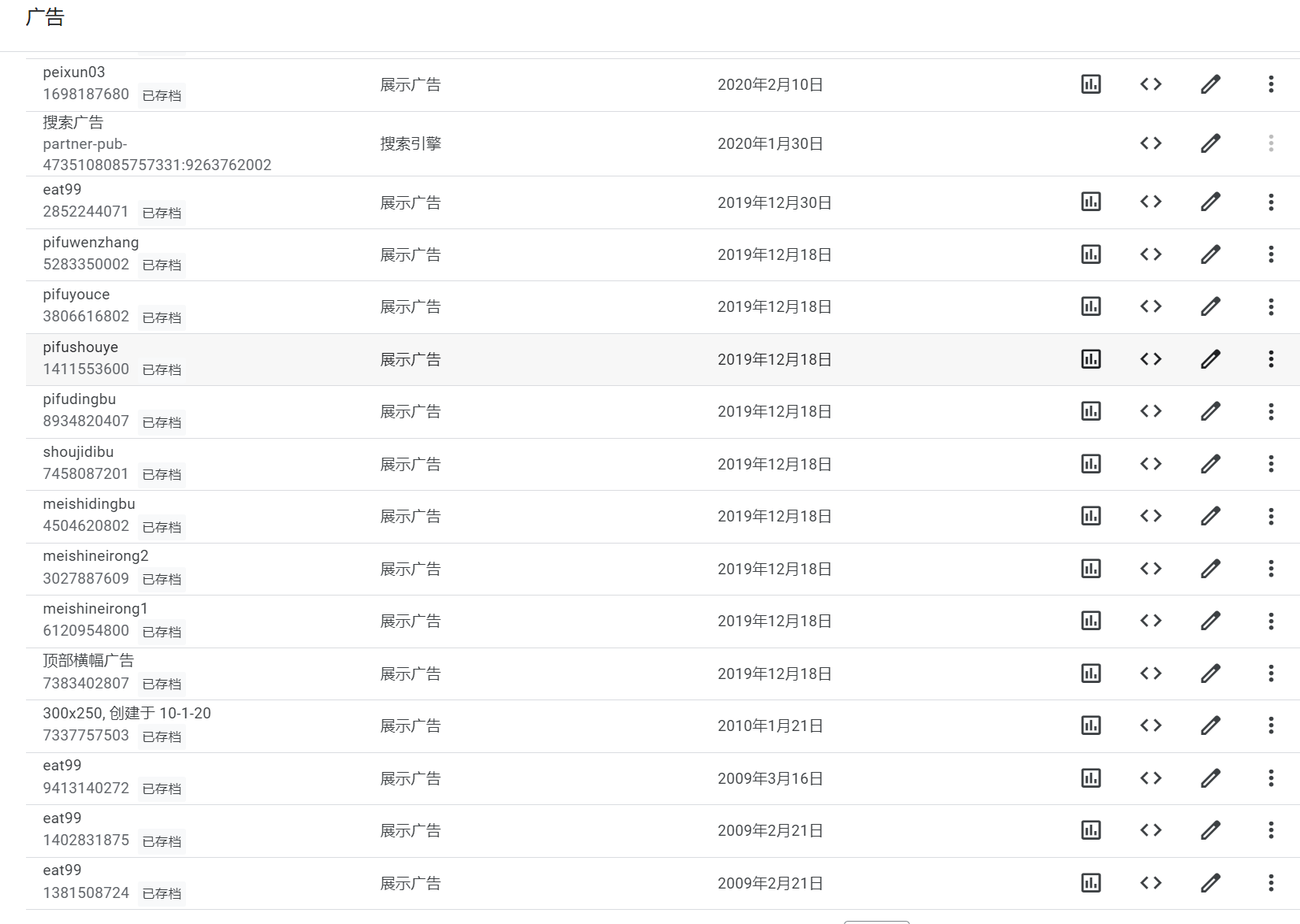Open report for pifushouye ad unit
The width and height of the screenshot is (1300, 924).
(x=1090, y=359)
